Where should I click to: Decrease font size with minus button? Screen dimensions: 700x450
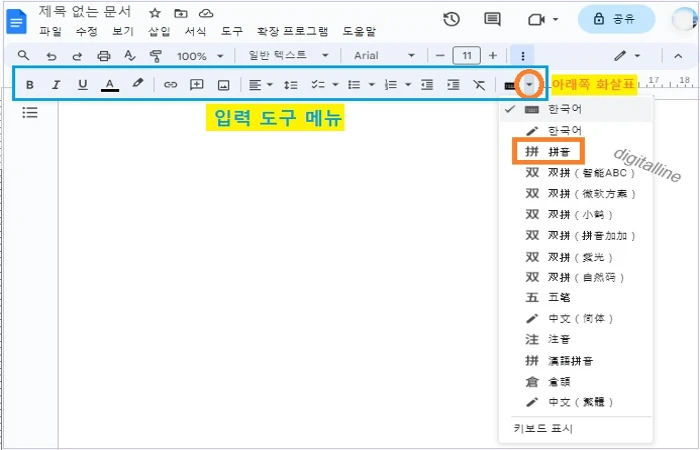tap(440, 56)
